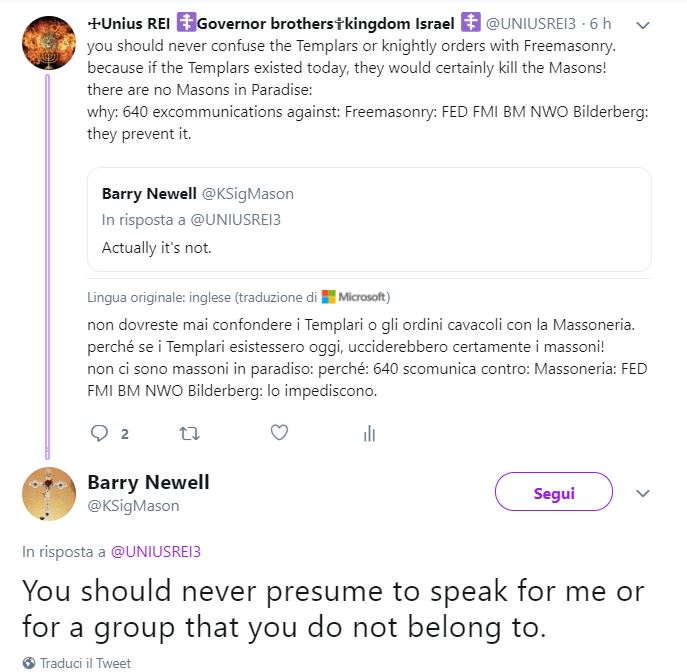Click Barry Newell's name inside the quoted tweet
This screenshot has height=672, width=687.
[149, 193]
